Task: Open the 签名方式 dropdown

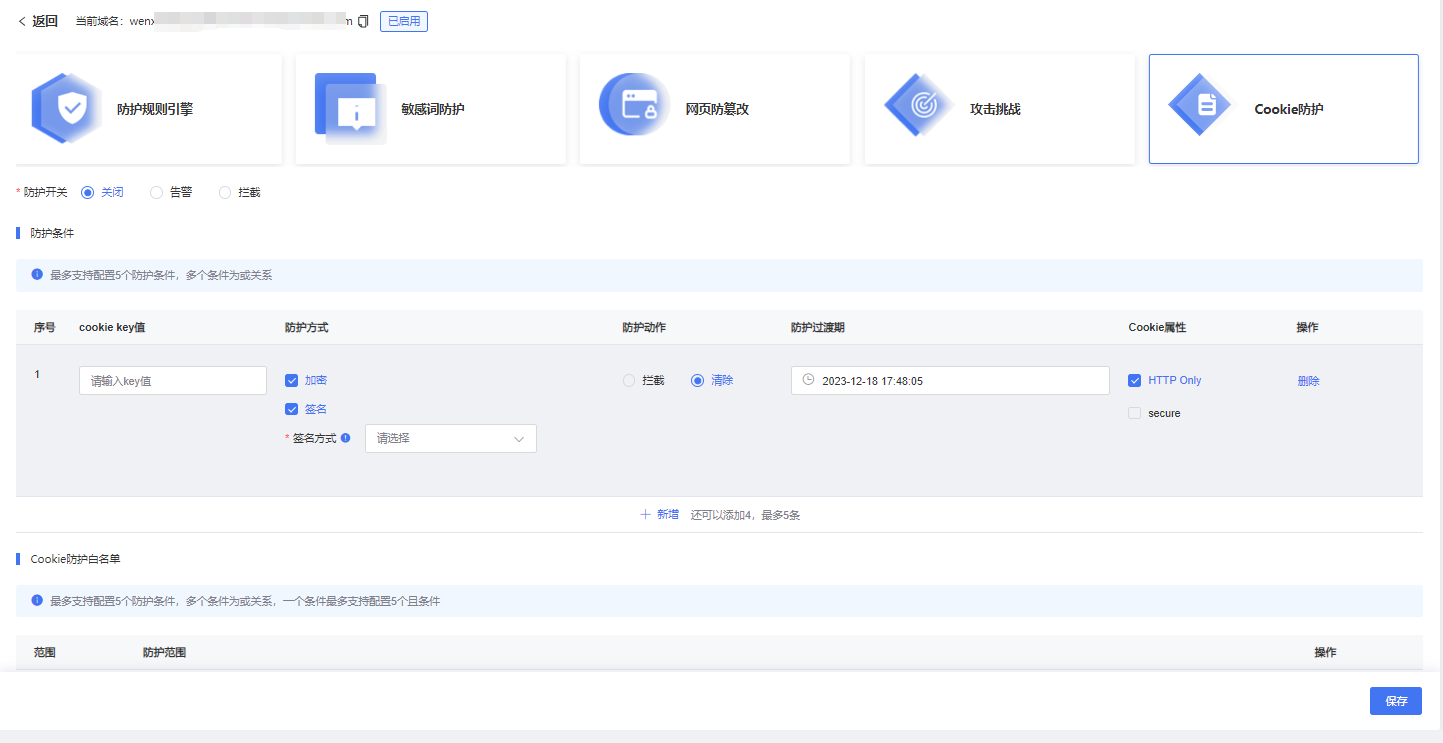Action: 450,439
